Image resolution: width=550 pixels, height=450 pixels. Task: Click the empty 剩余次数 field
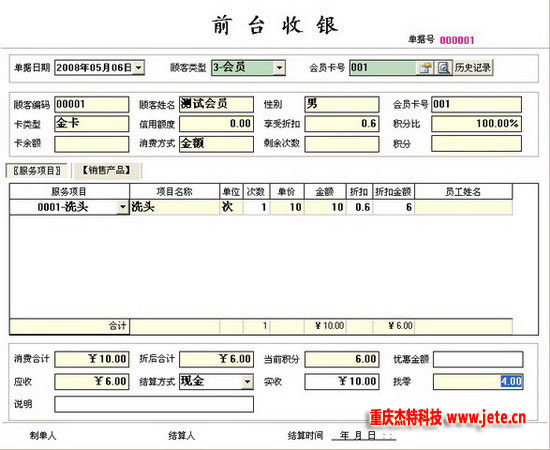pyautogui.click(x=342, y=144)
